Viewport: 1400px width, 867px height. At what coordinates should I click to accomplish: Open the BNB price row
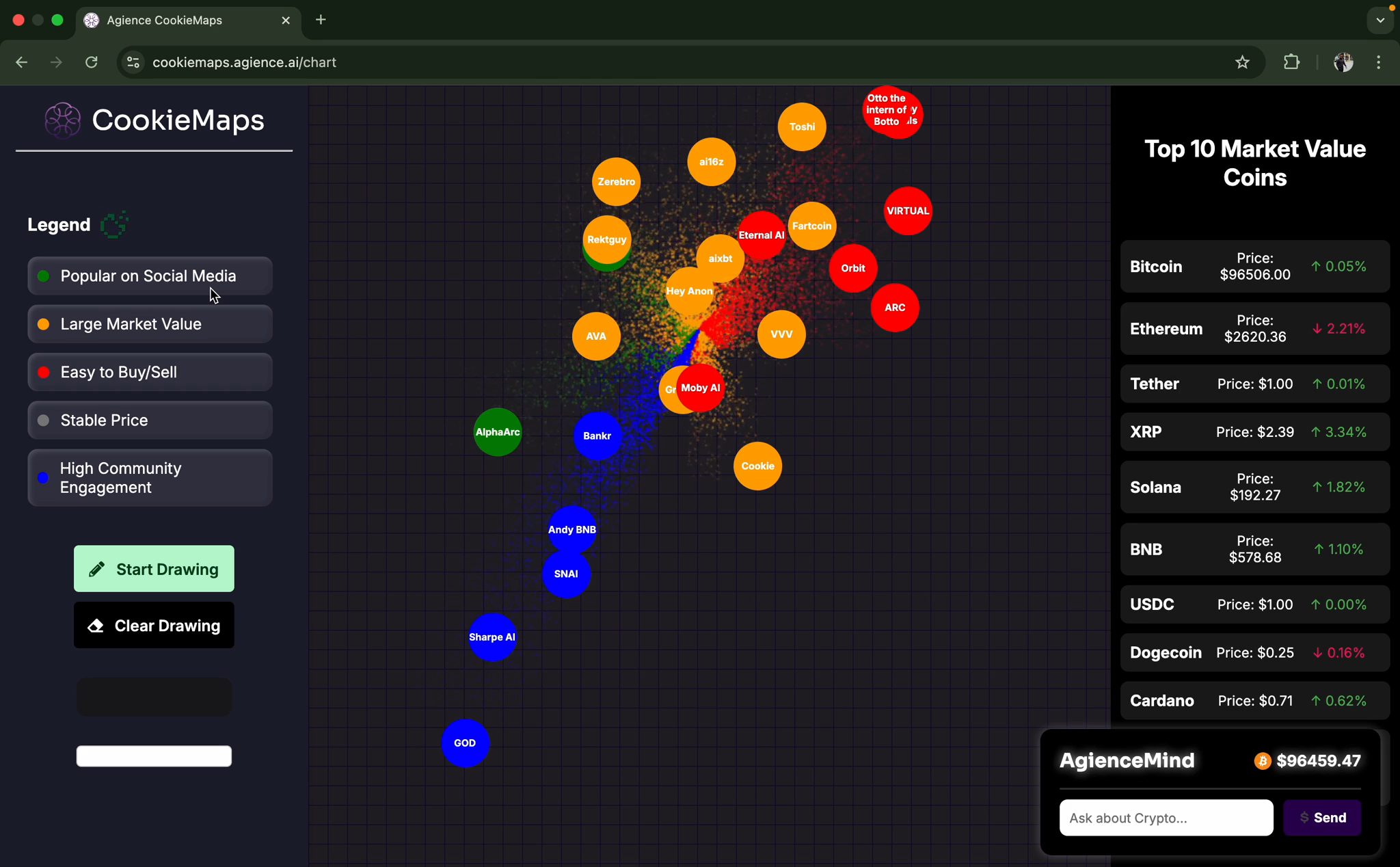tap(1255, 549)
